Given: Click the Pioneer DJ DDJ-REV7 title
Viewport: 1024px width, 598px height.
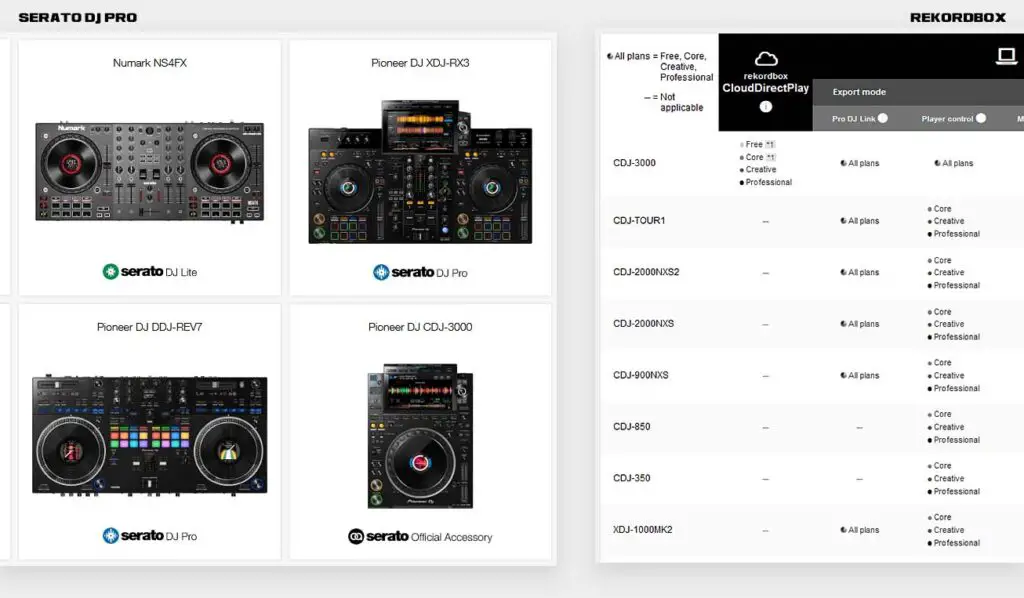Looking at the screenshot, I should 150,327.
